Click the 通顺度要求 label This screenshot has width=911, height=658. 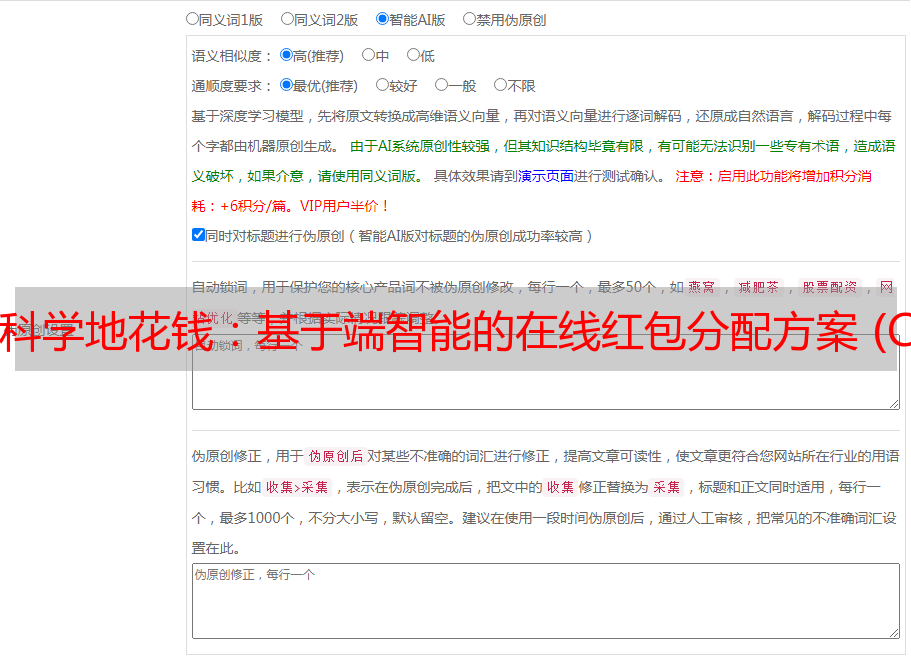(x=231, y=86)
